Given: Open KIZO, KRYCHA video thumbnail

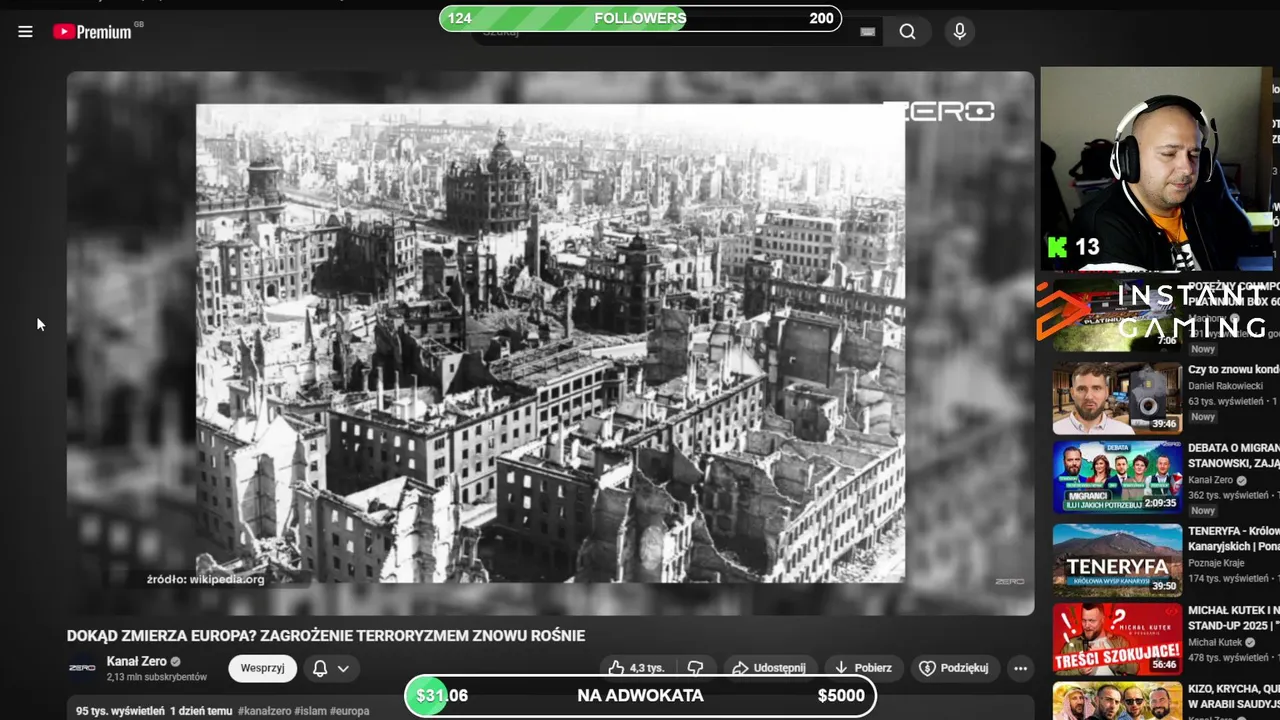Looking at the screenshot, I should [x=1117, y=701].
